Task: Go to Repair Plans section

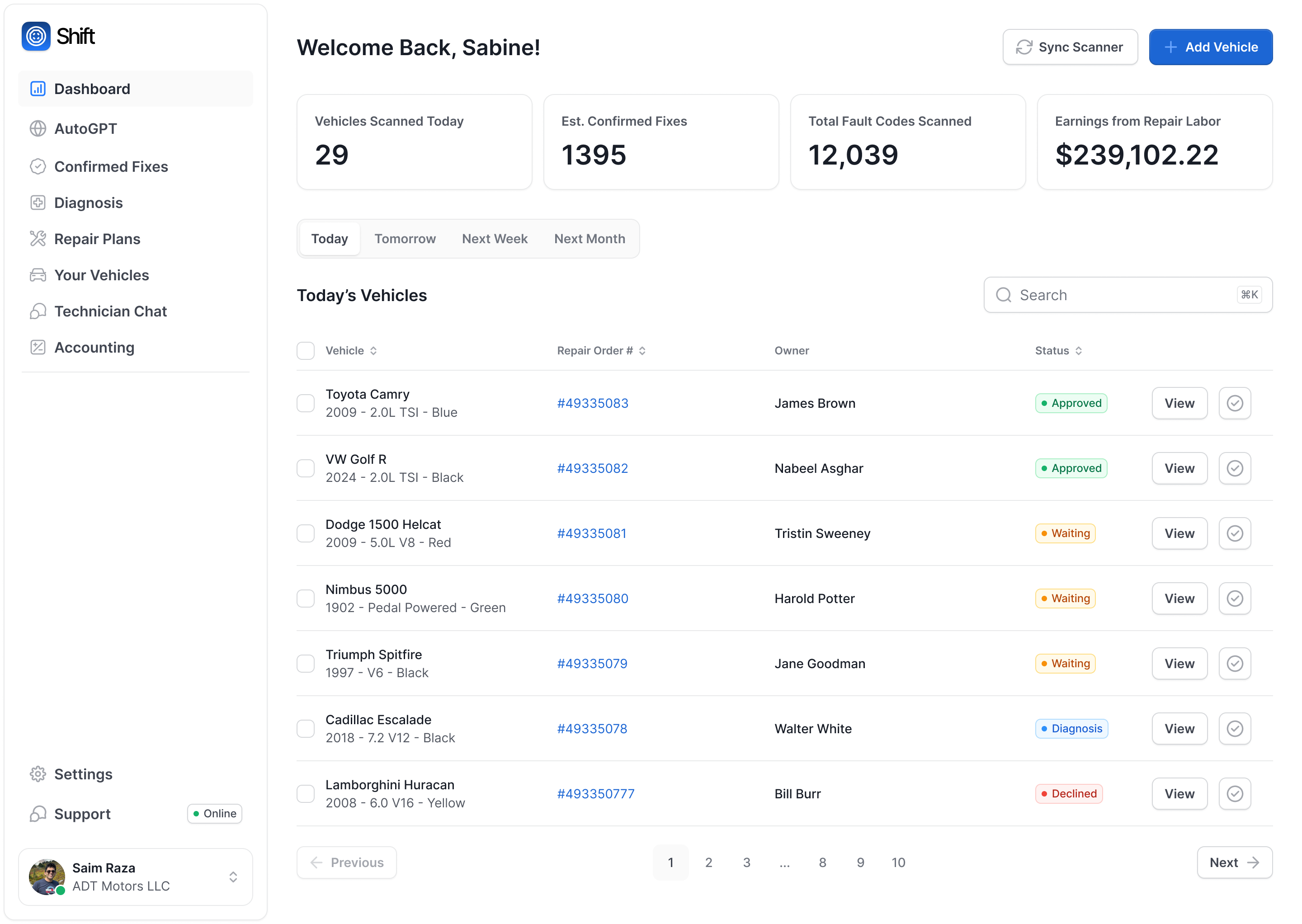Action: point(97,239)
